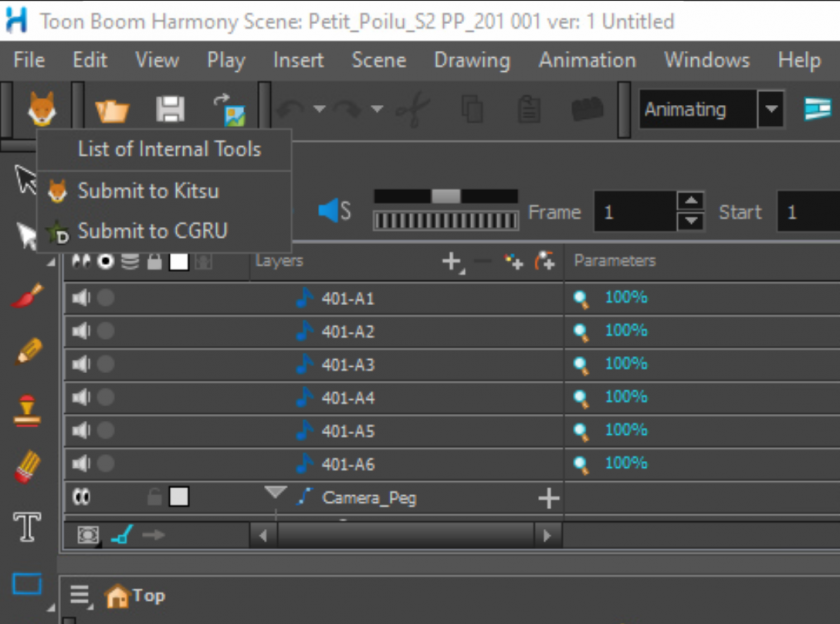This screenshot has height=624, width=840.
Task: Click the workspace manager icon
Action: click(x=817, y=109)
